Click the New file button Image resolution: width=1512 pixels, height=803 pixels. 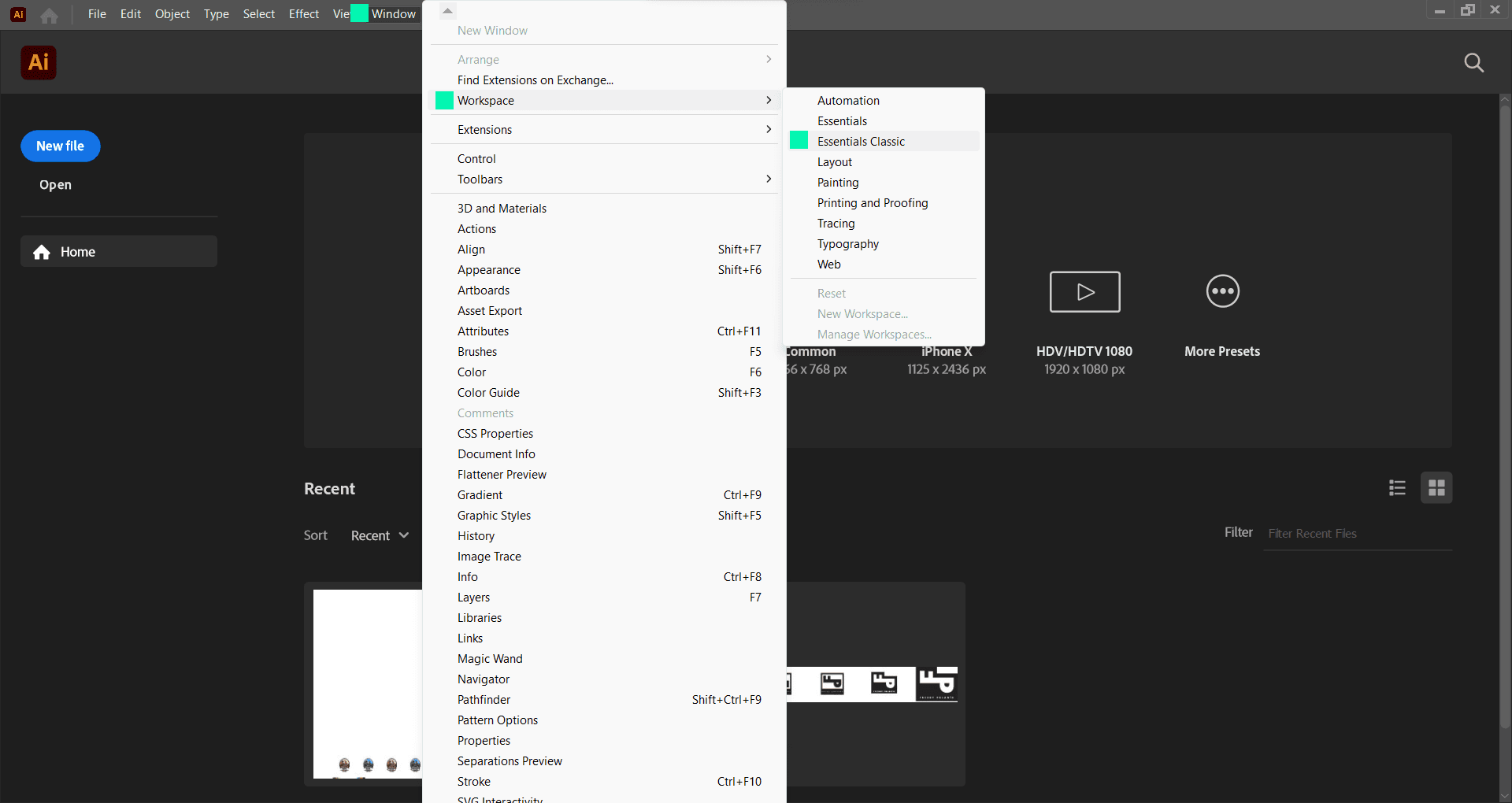(x=61, y=146)
